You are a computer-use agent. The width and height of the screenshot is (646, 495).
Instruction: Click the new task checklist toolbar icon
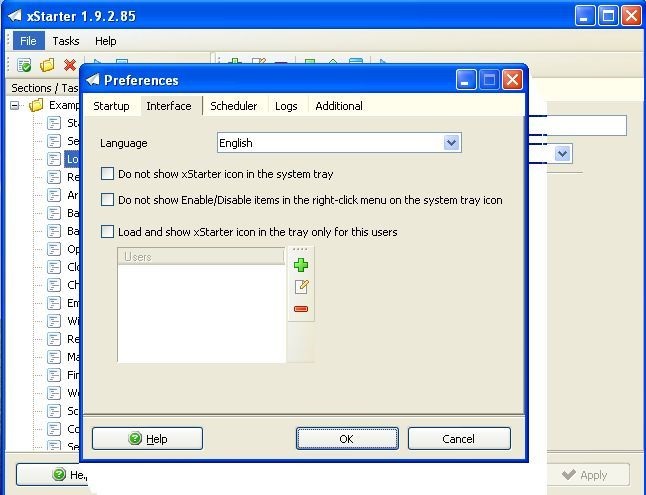(x=24, y=65)
